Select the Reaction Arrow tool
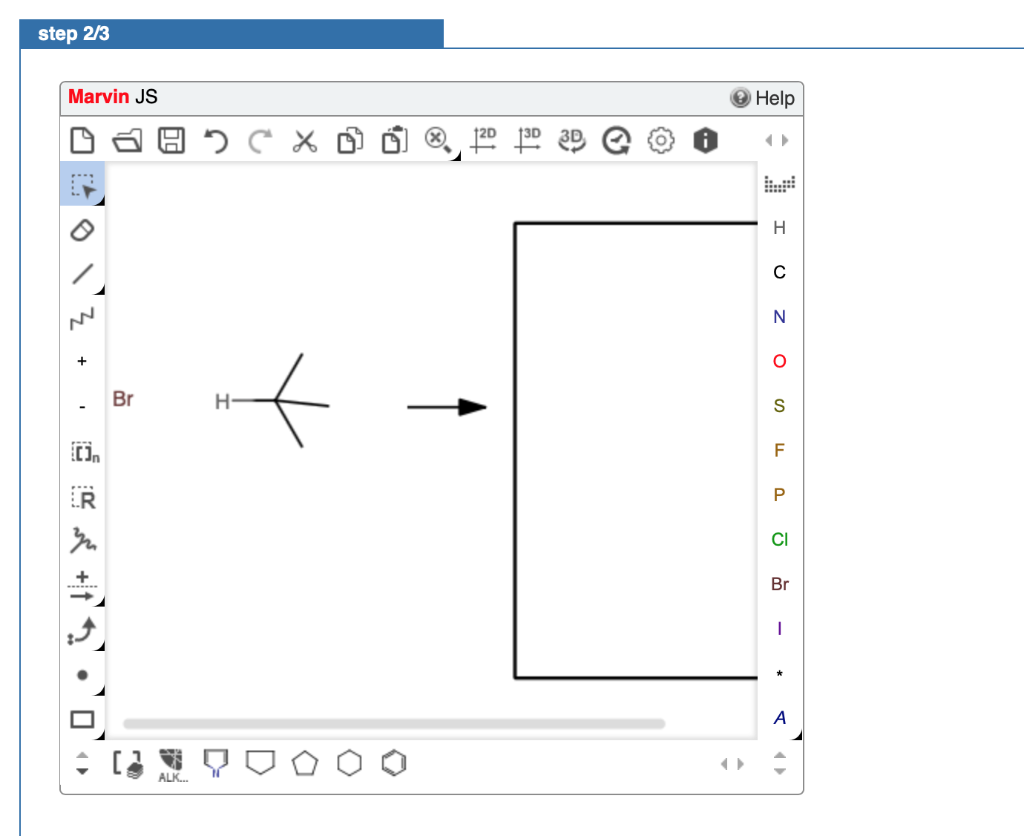The image size is (1024, 836). 83,585
